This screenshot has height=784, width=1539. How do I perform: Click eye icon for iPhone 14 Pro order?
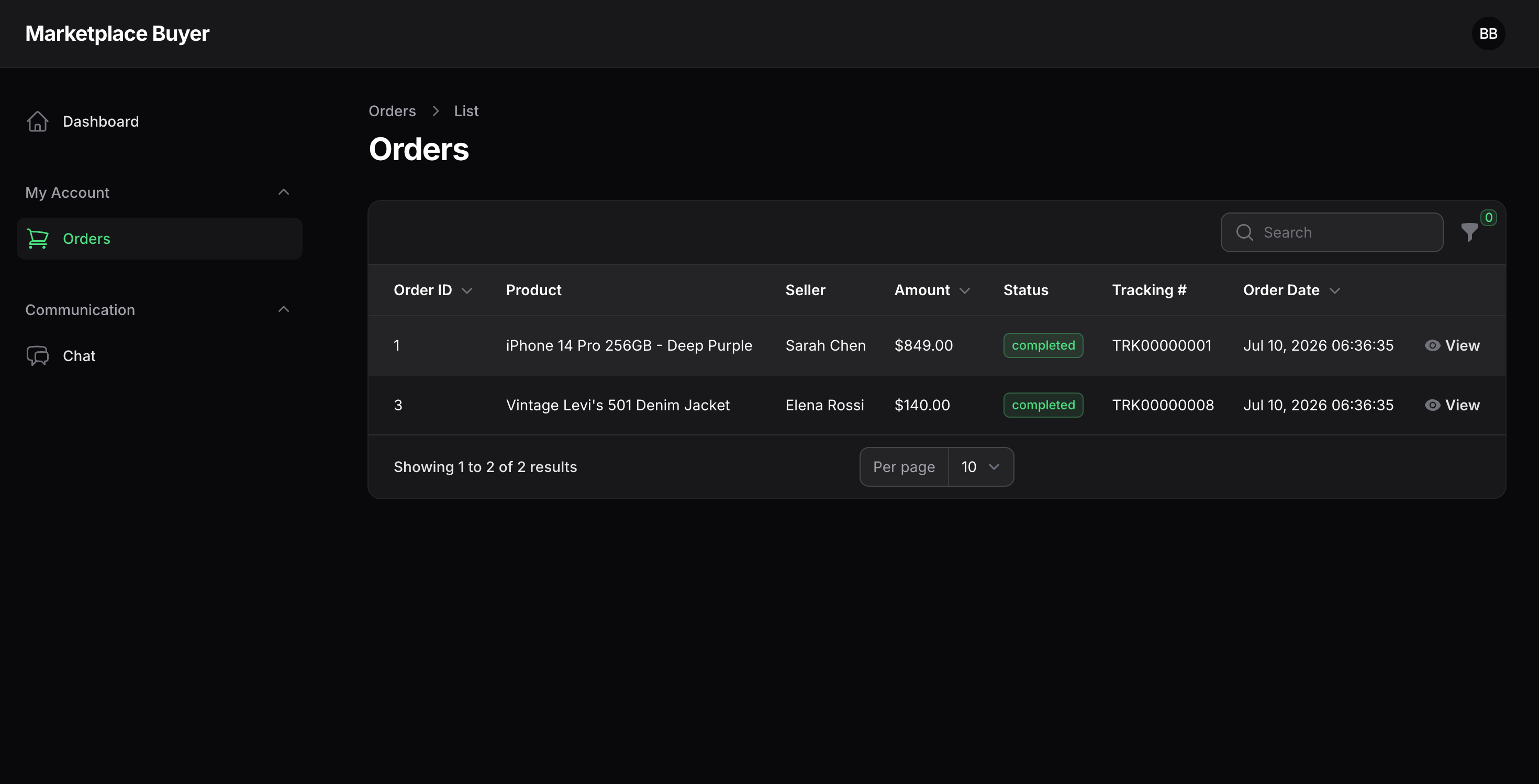tap(1432, 346)
